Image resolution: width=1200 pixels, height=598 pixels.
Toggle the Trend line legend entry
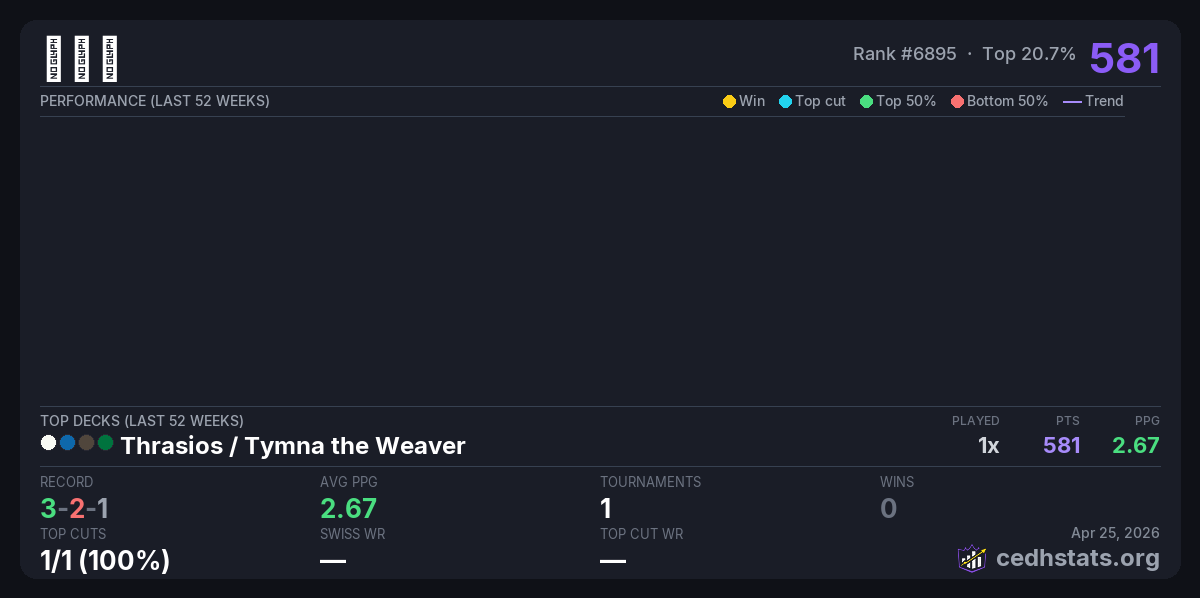(x=1093, y=101)
